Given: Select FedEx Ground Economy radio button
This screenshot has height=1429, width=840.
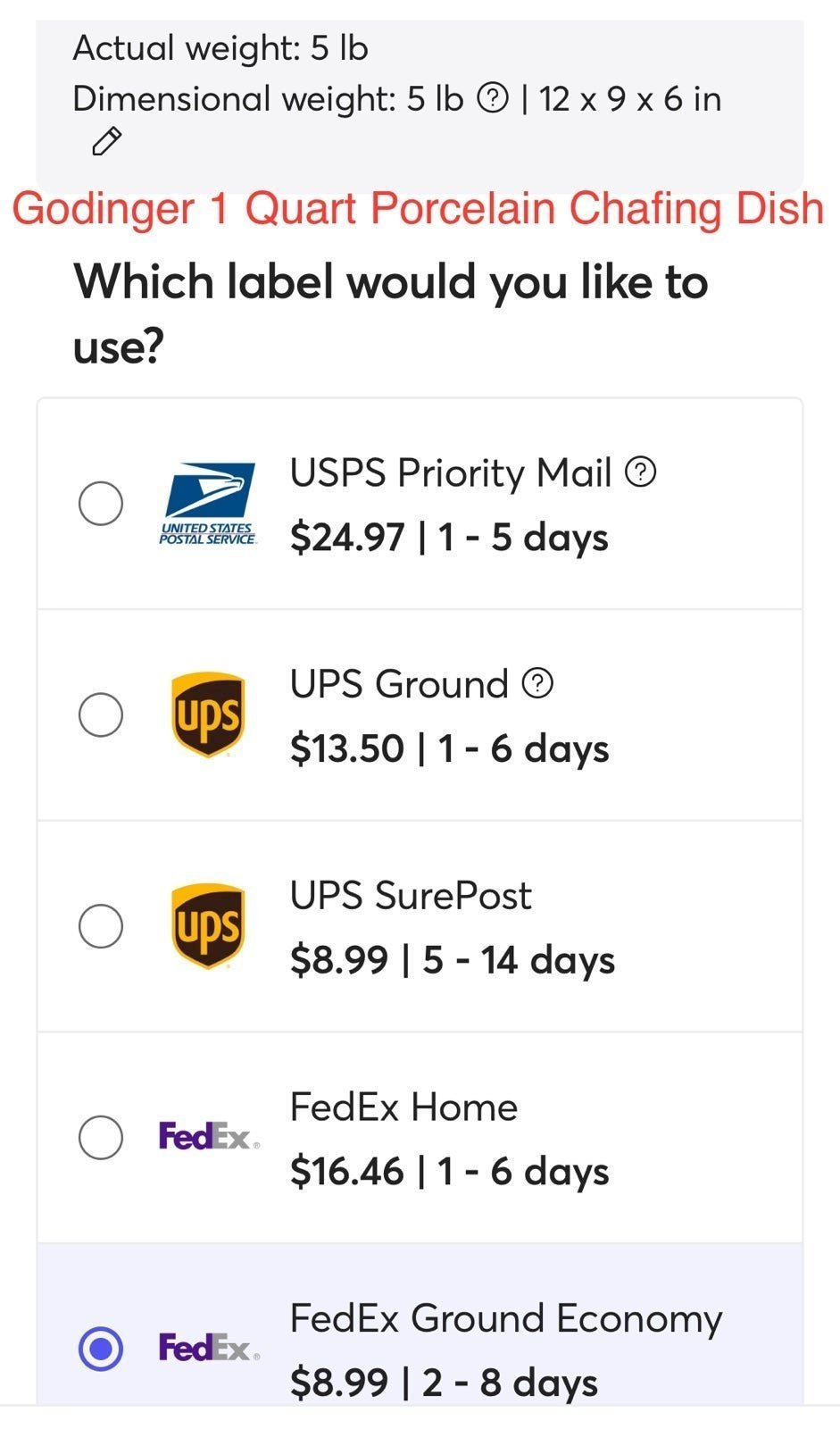Looking at the screenshot, I should point(101,1348).
